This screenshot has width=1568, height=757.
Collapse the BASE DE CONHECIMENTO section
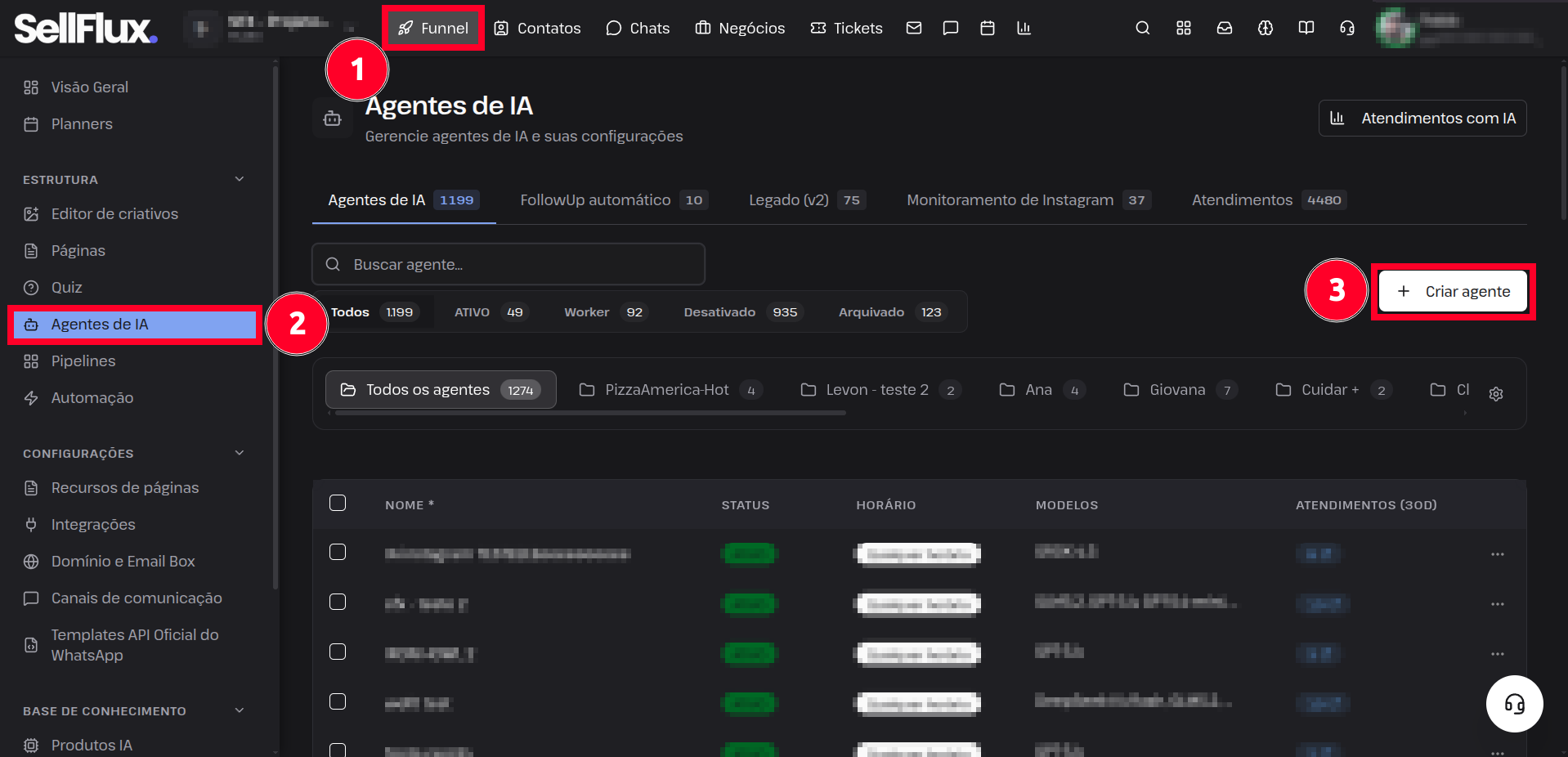pos(240,710)
